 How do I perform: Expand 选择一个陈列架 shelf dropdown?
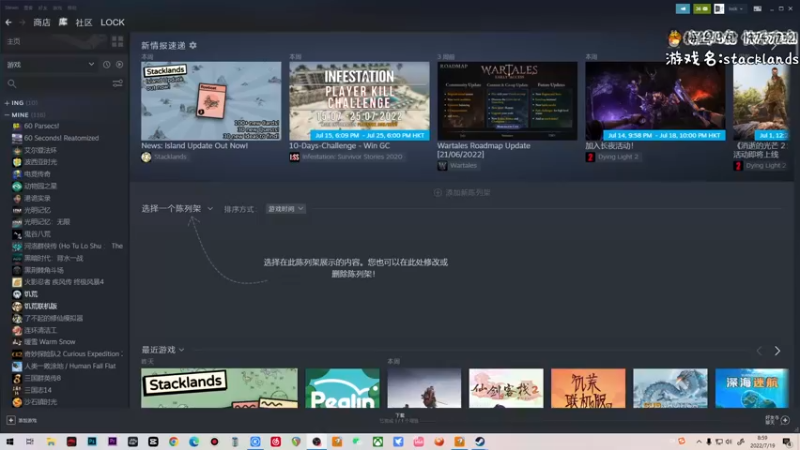(177, 209)
